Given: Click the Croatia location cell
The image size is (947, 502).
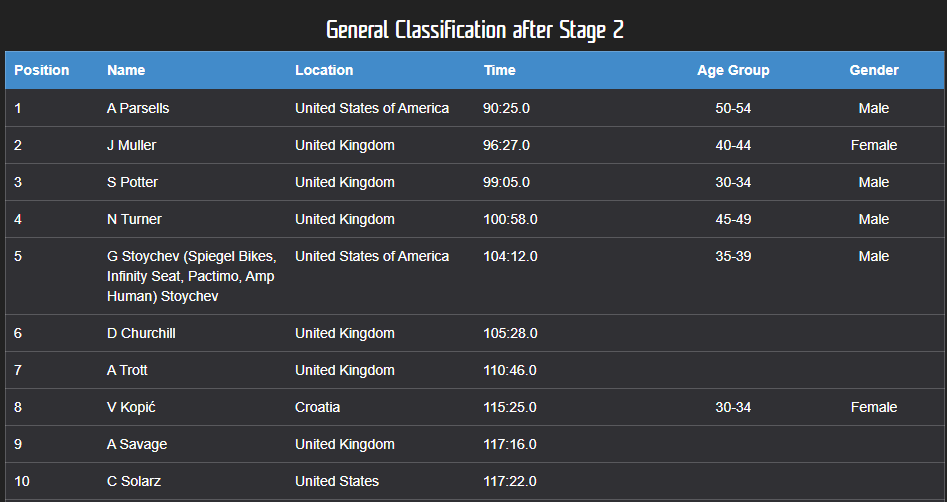Looking at the screenshot, I should click(317, 407).
